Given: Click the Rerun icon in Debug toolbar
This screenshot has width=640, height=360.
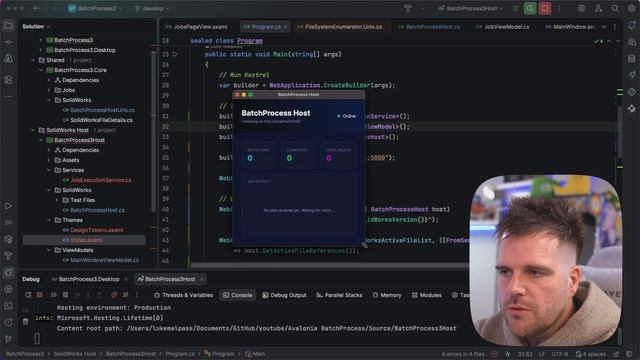Looking at the screenshot, I should [28, 295].
